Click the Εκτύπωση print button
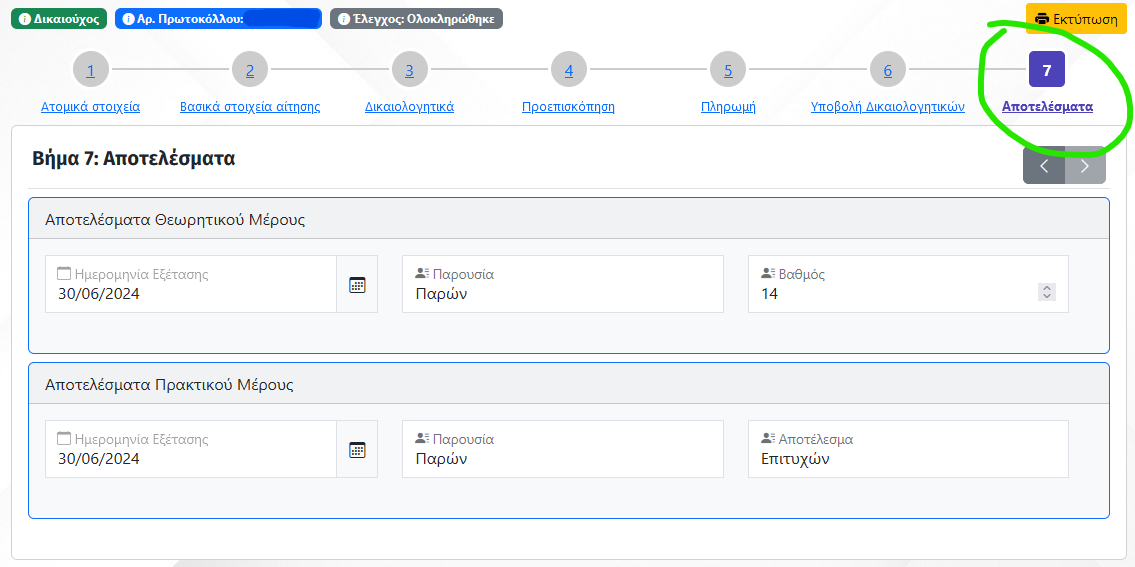 1076,19
